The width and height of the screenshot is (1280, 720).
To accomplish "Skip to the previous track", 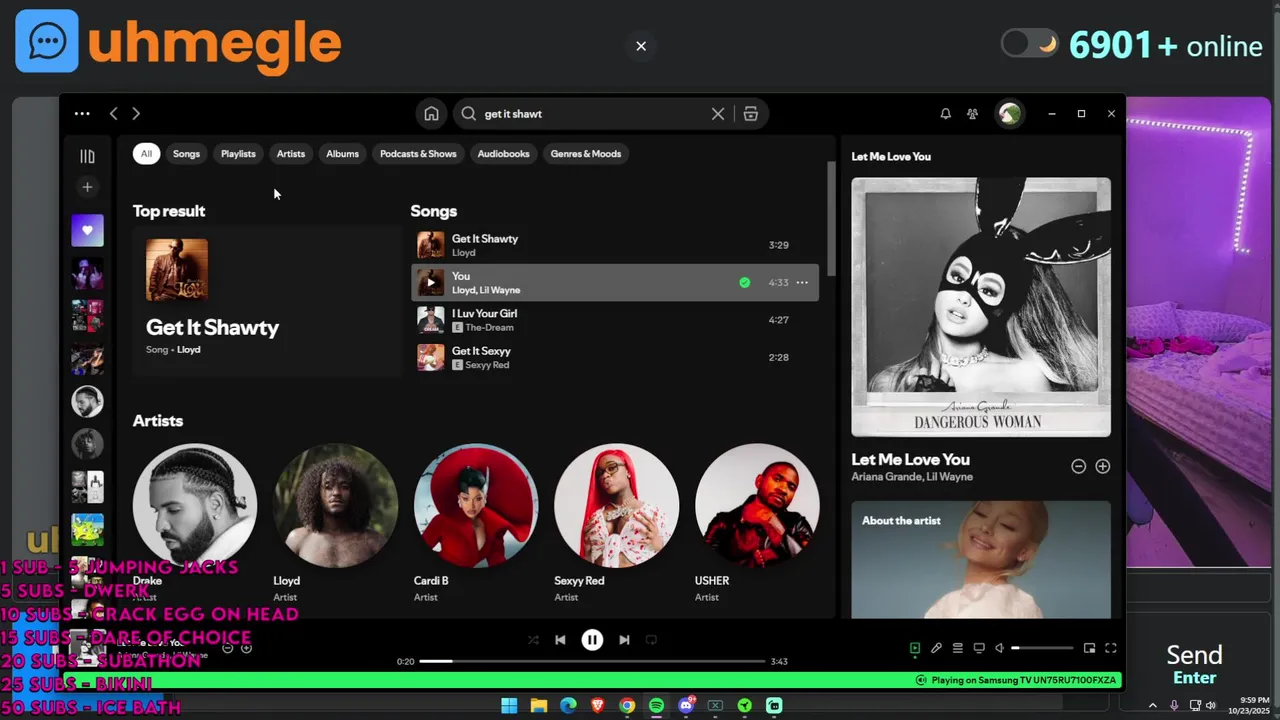I will 560,640.
